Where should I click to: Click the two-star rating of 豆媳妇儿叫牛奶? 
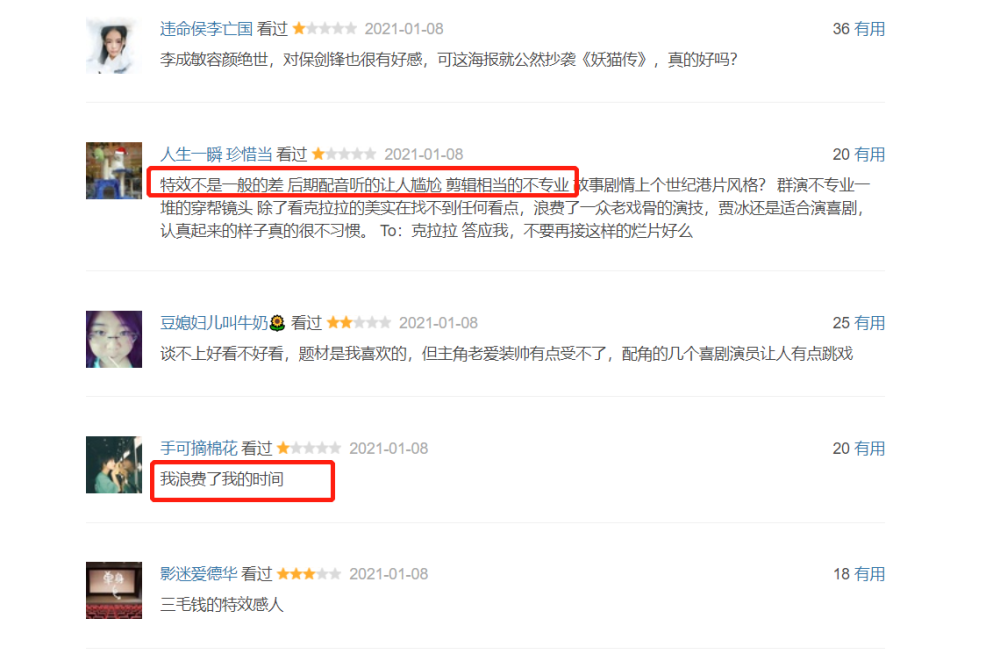[x=359, y=323]
